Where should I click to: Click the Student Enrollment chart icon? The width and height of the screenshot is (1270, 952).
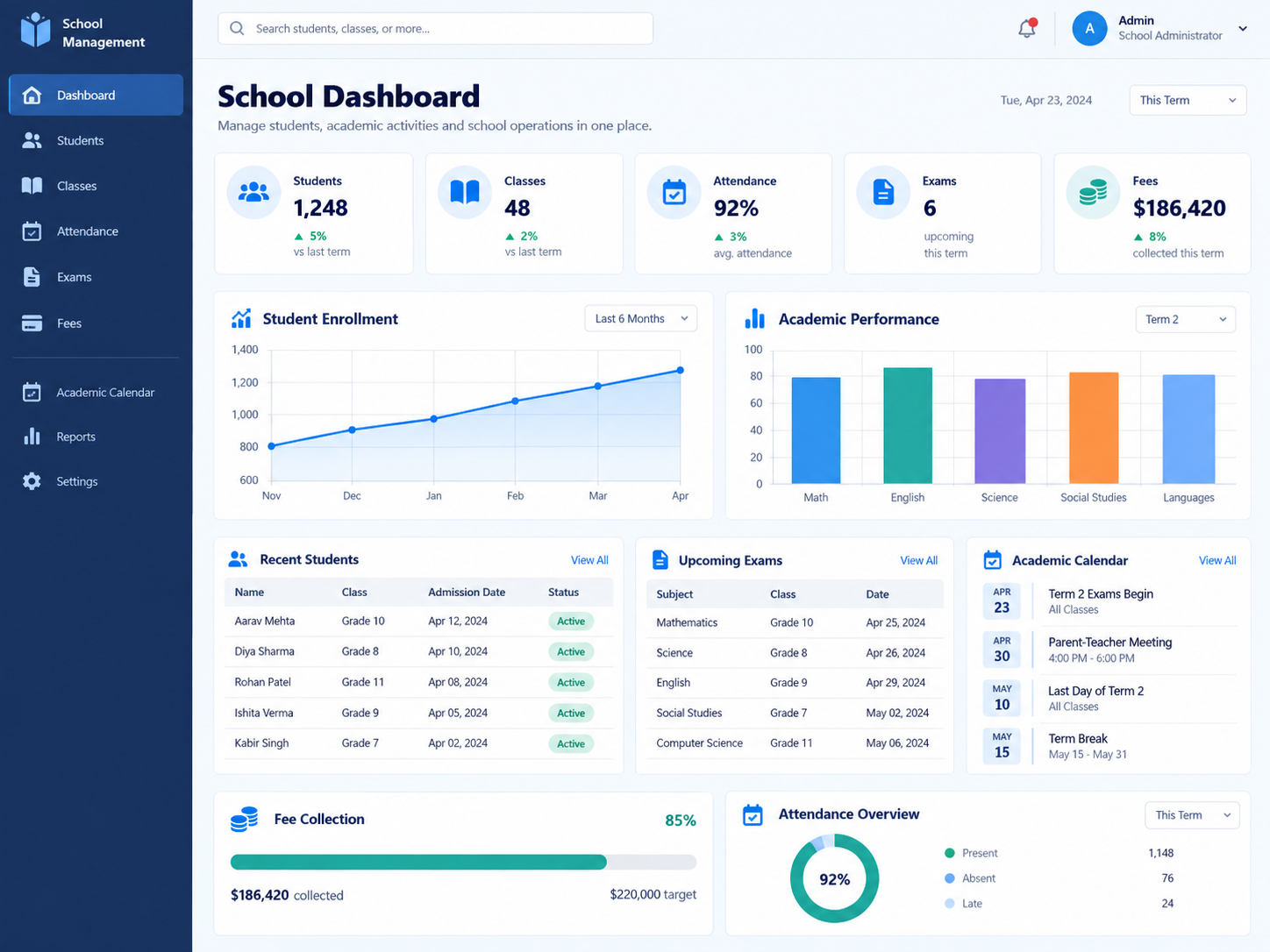point(241,318)
